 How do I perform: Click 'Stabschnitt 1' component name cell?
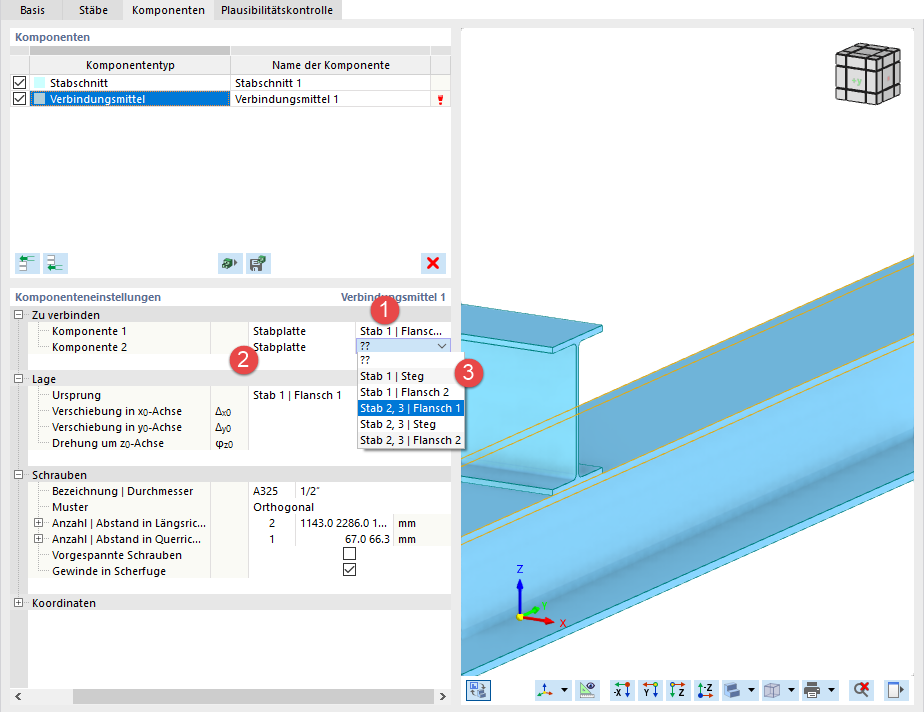(x=330, y=83)
